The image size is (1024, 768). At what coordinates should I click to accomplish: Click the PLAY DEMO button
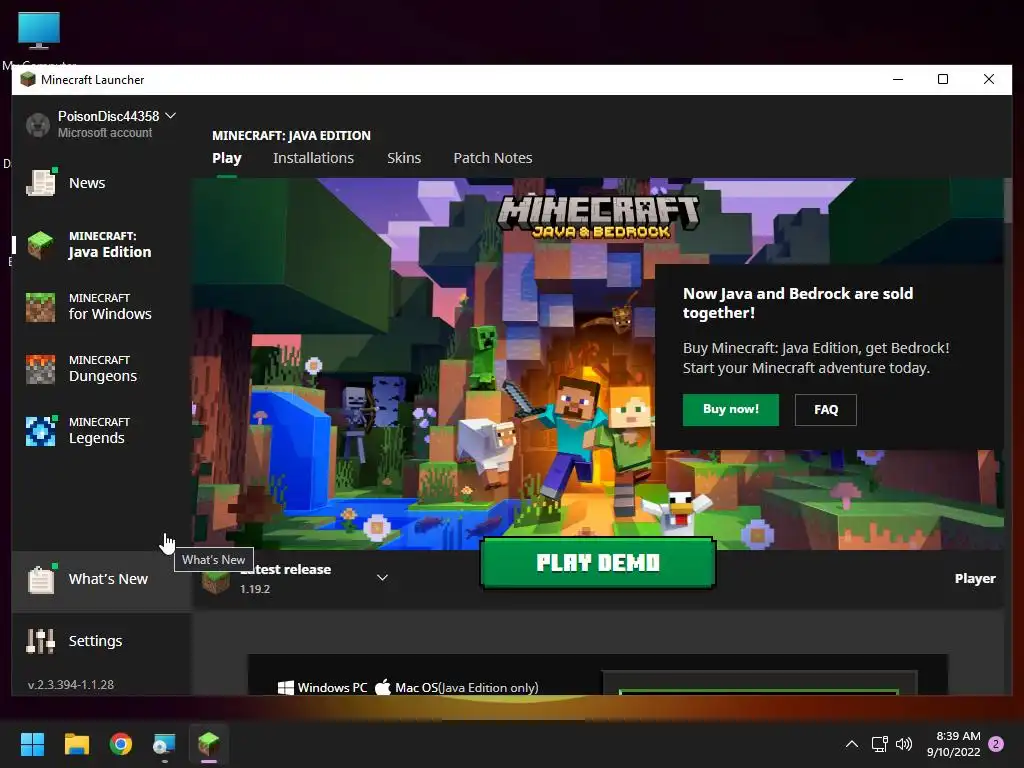tap(598, 563)
